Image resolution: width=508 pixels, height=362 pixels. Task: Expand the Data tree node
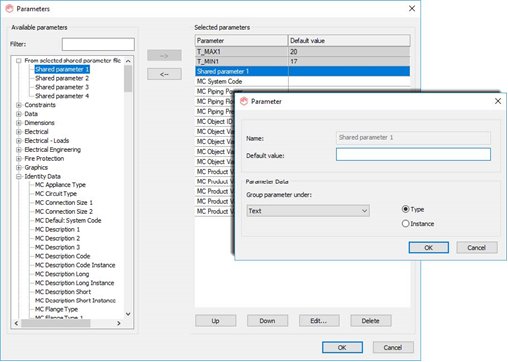[x=19, y=114]
